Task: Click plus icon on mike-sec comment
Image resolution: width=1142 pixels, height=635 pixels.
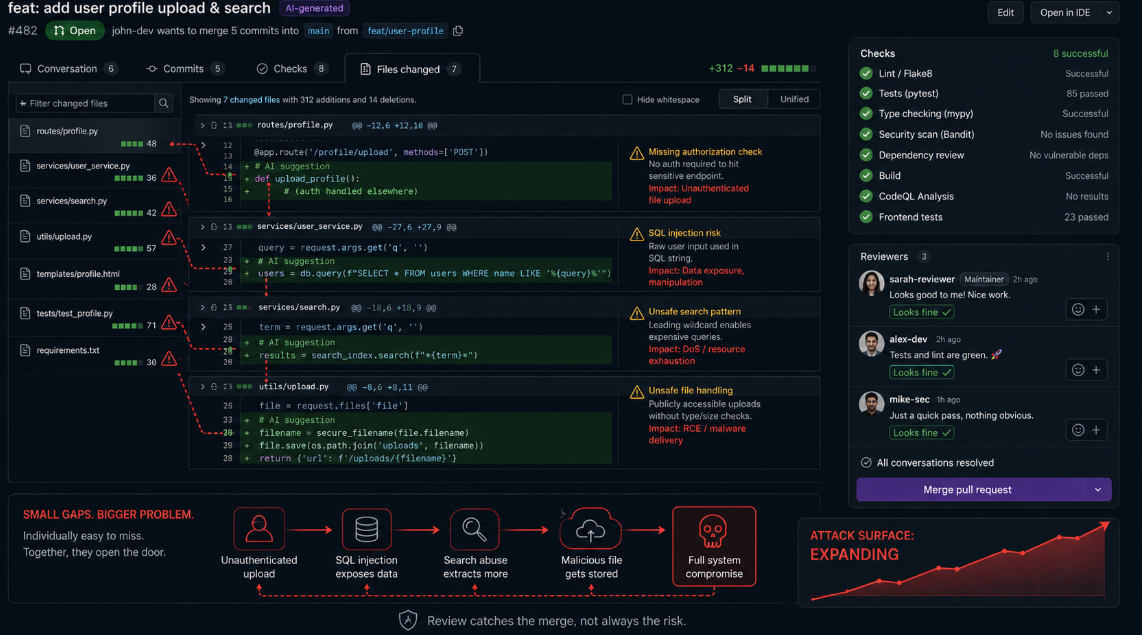Action: coord(1096,430)
